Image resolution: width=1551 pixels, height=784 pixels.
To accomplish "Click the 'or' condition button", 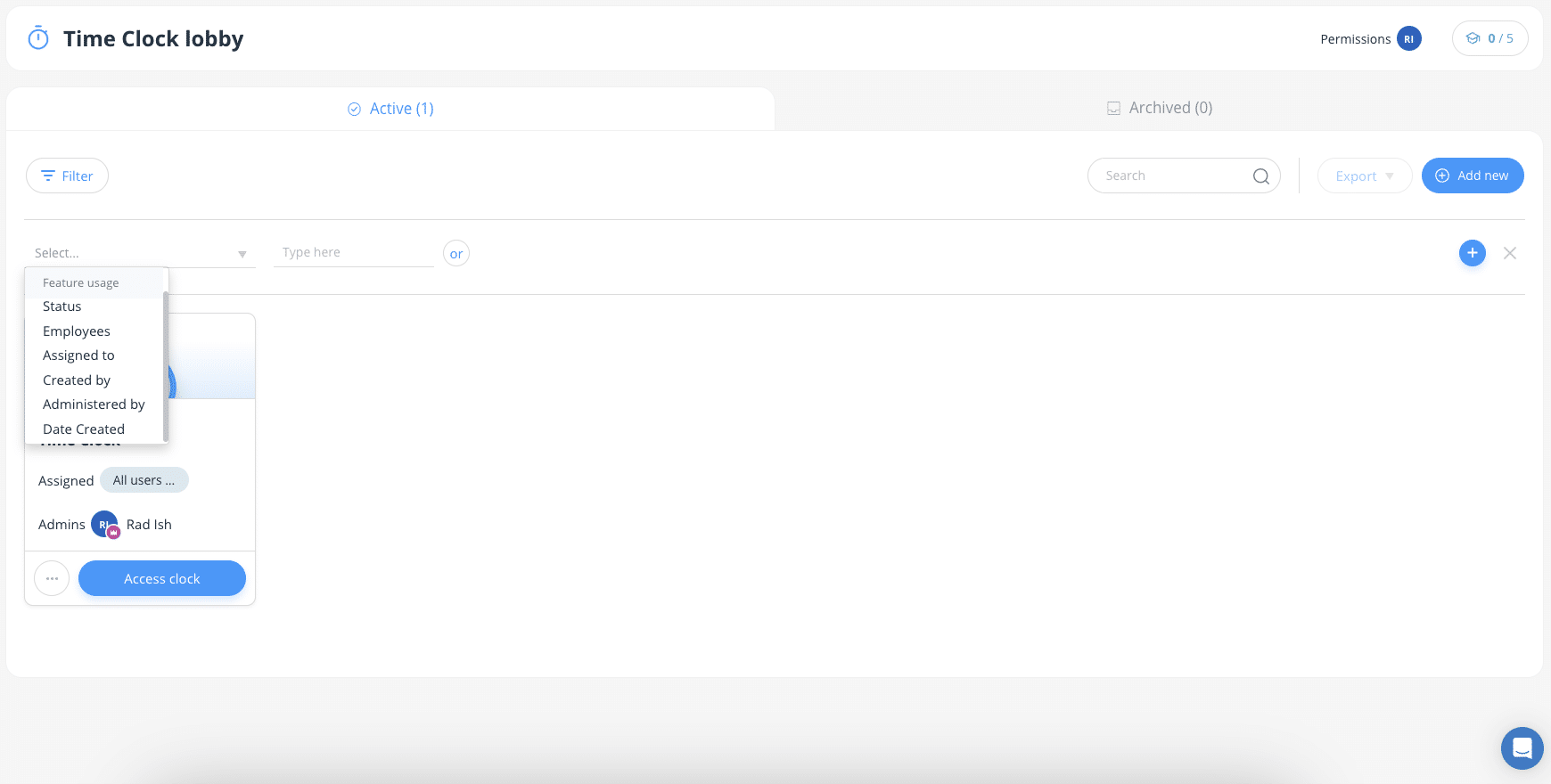I will (x=456, y=253).
